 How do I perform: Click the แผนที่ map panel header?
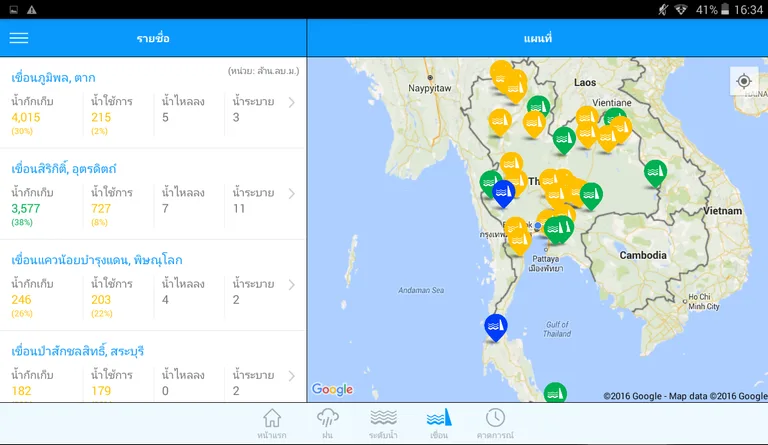click(x=538, y=38)
